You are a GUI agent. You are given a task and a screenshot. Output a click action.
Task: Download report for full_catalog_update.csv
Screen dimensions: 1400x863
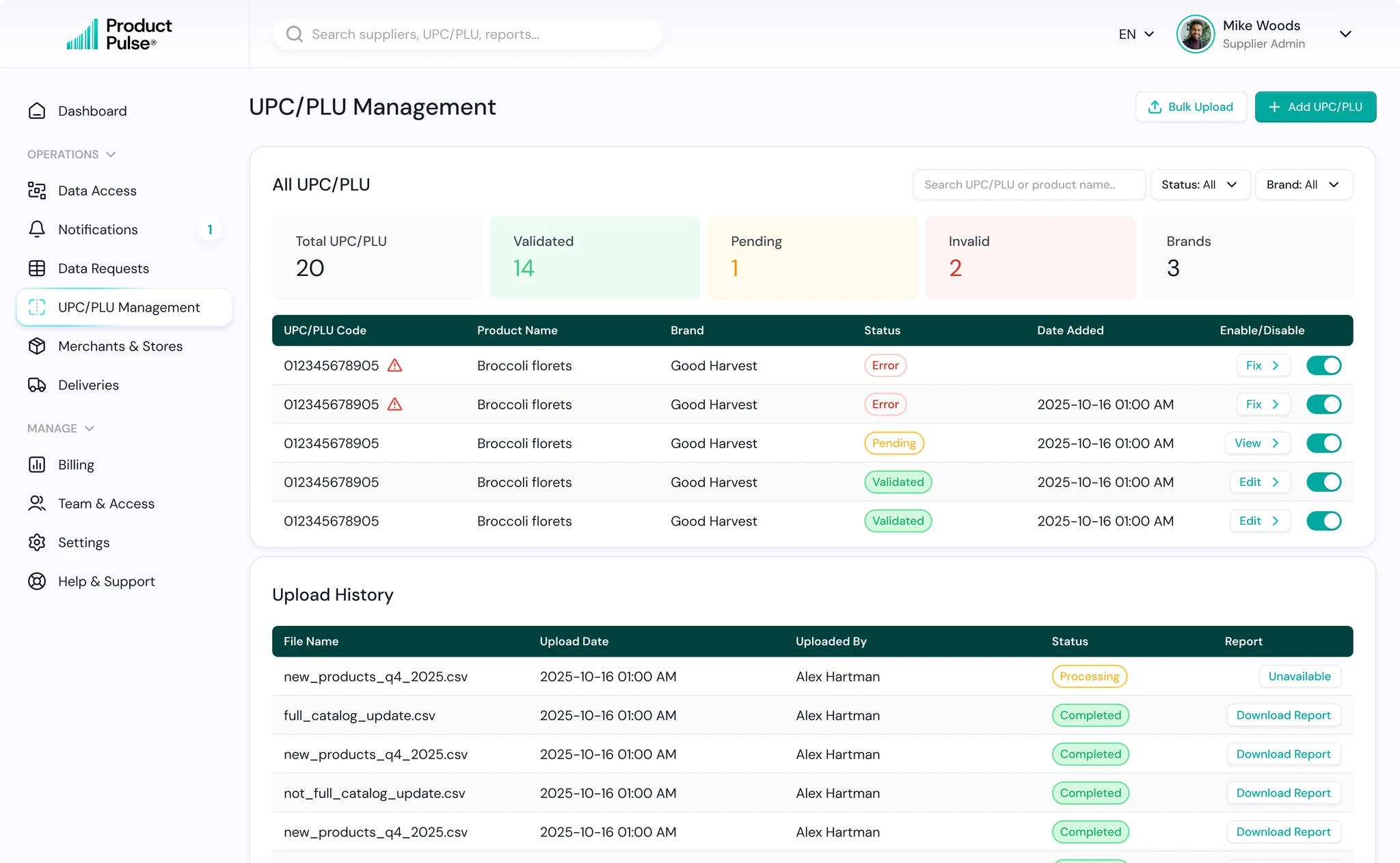(x=1283, y=715)
